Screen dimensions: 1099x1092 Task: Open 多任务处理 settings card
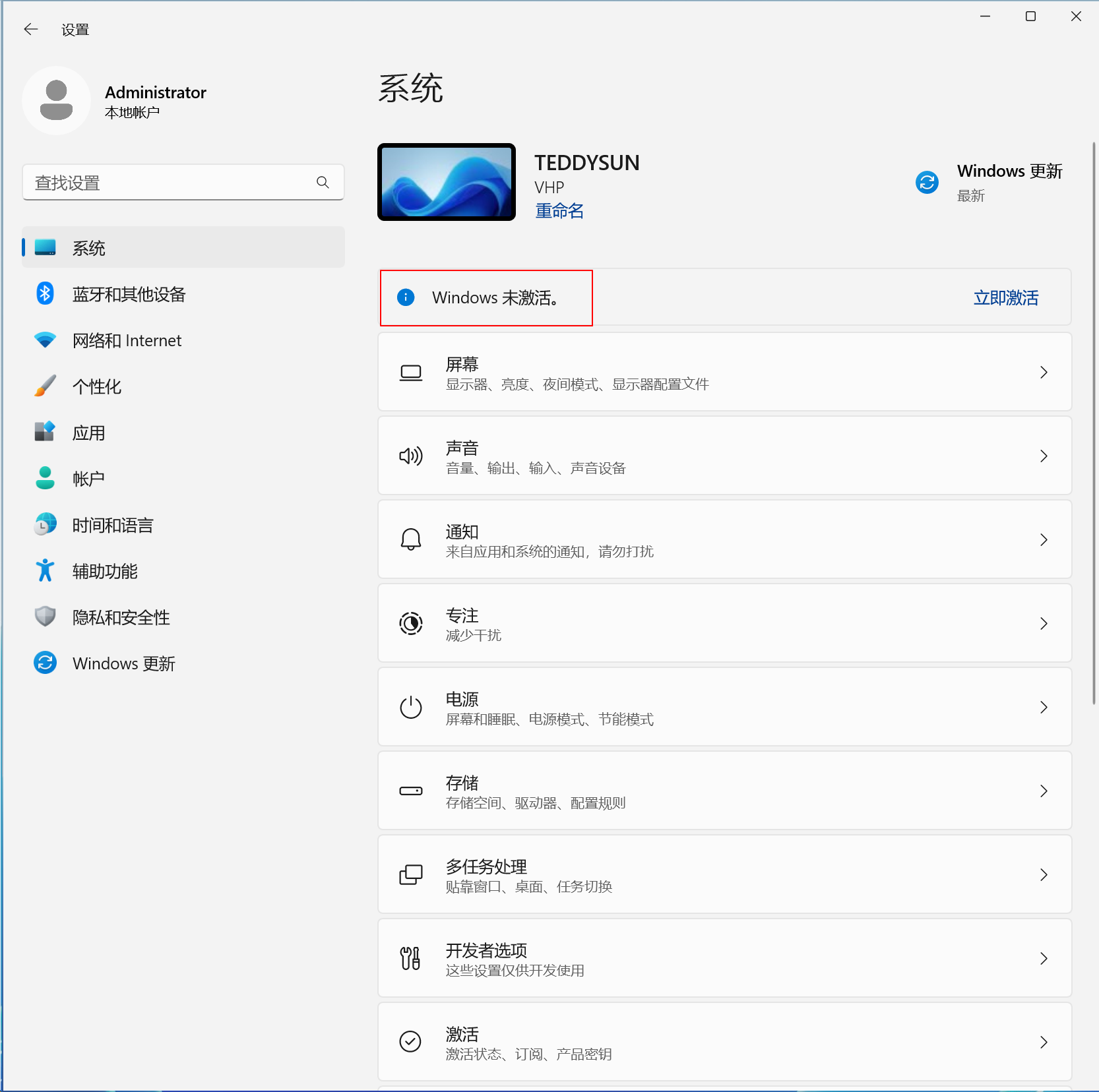tap(724, 875)
